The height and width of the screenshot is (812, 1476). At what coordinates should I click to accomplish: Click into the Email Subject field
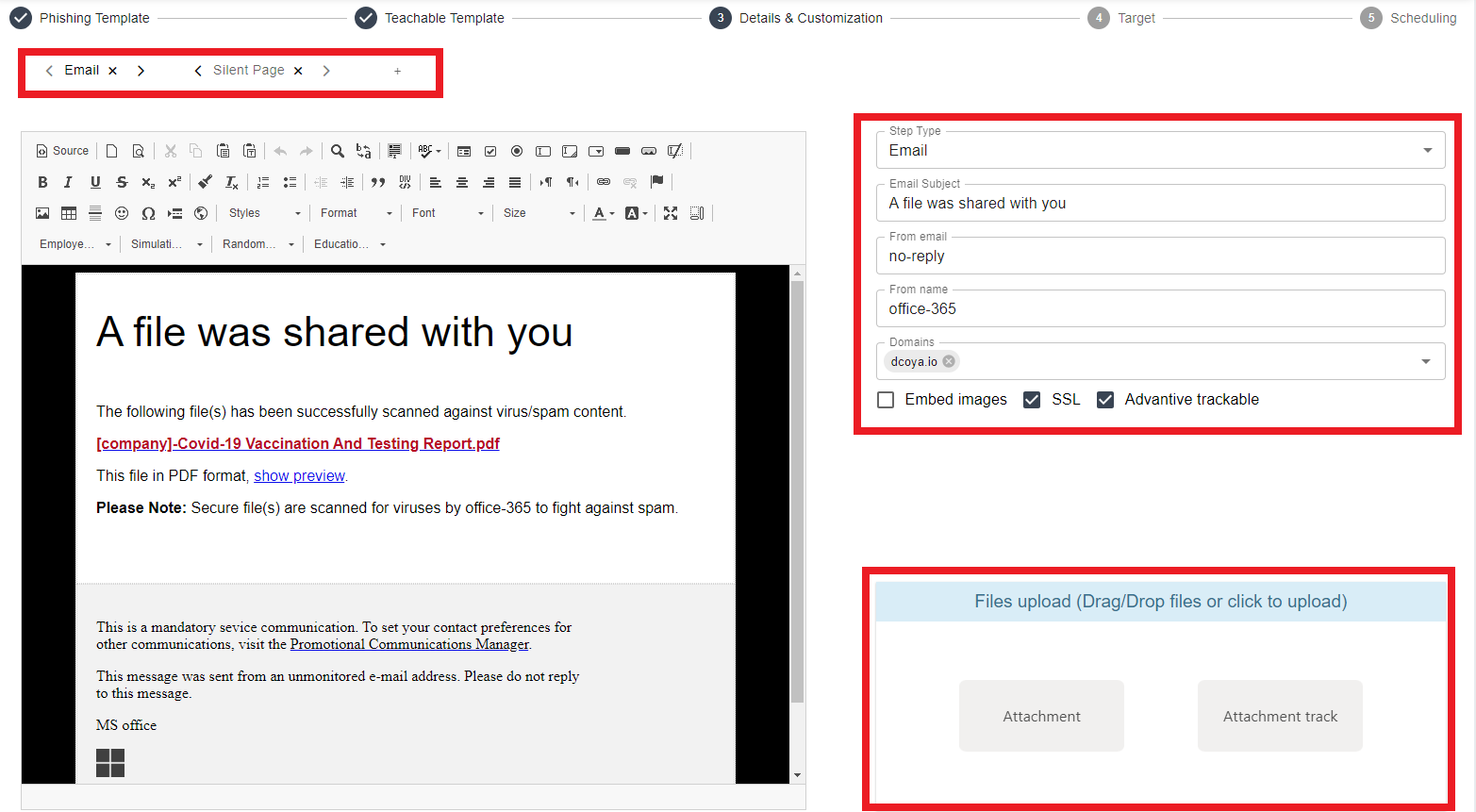click(1160, 204)
